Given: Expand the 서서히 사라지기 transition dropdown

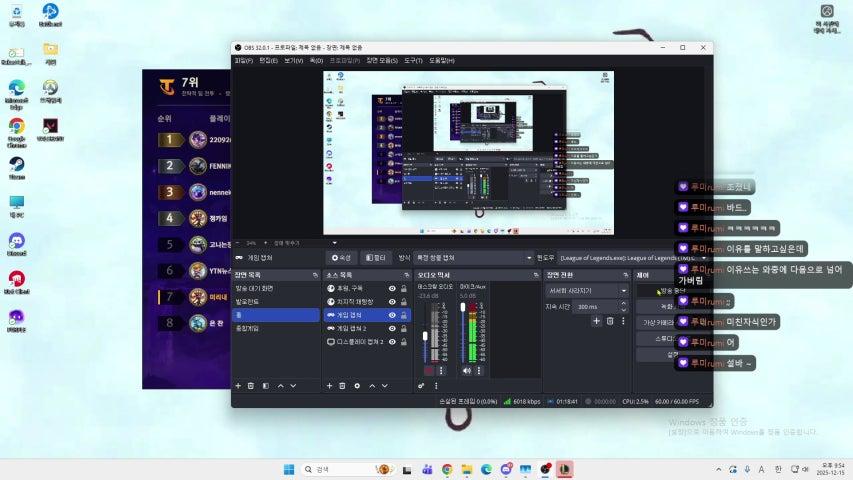Looking at the screenshot, I should click(x=586, y=290).
